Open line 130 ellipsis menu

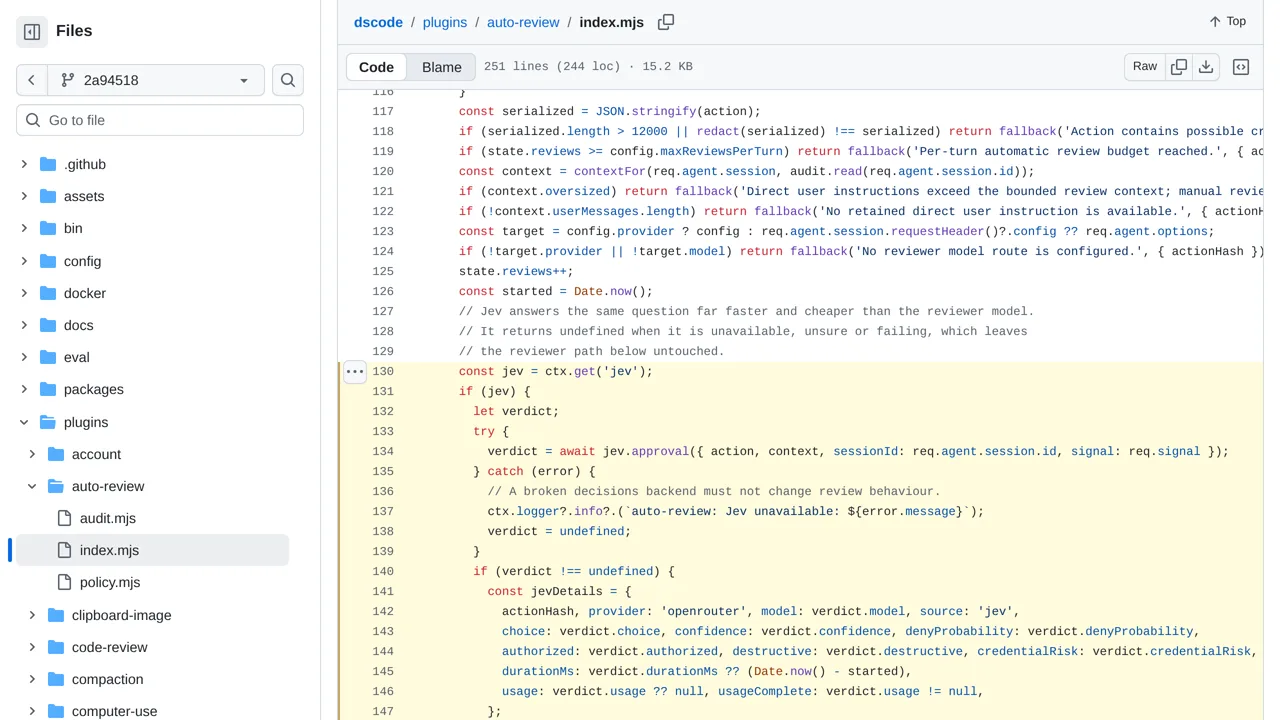[x=355, y=371]
